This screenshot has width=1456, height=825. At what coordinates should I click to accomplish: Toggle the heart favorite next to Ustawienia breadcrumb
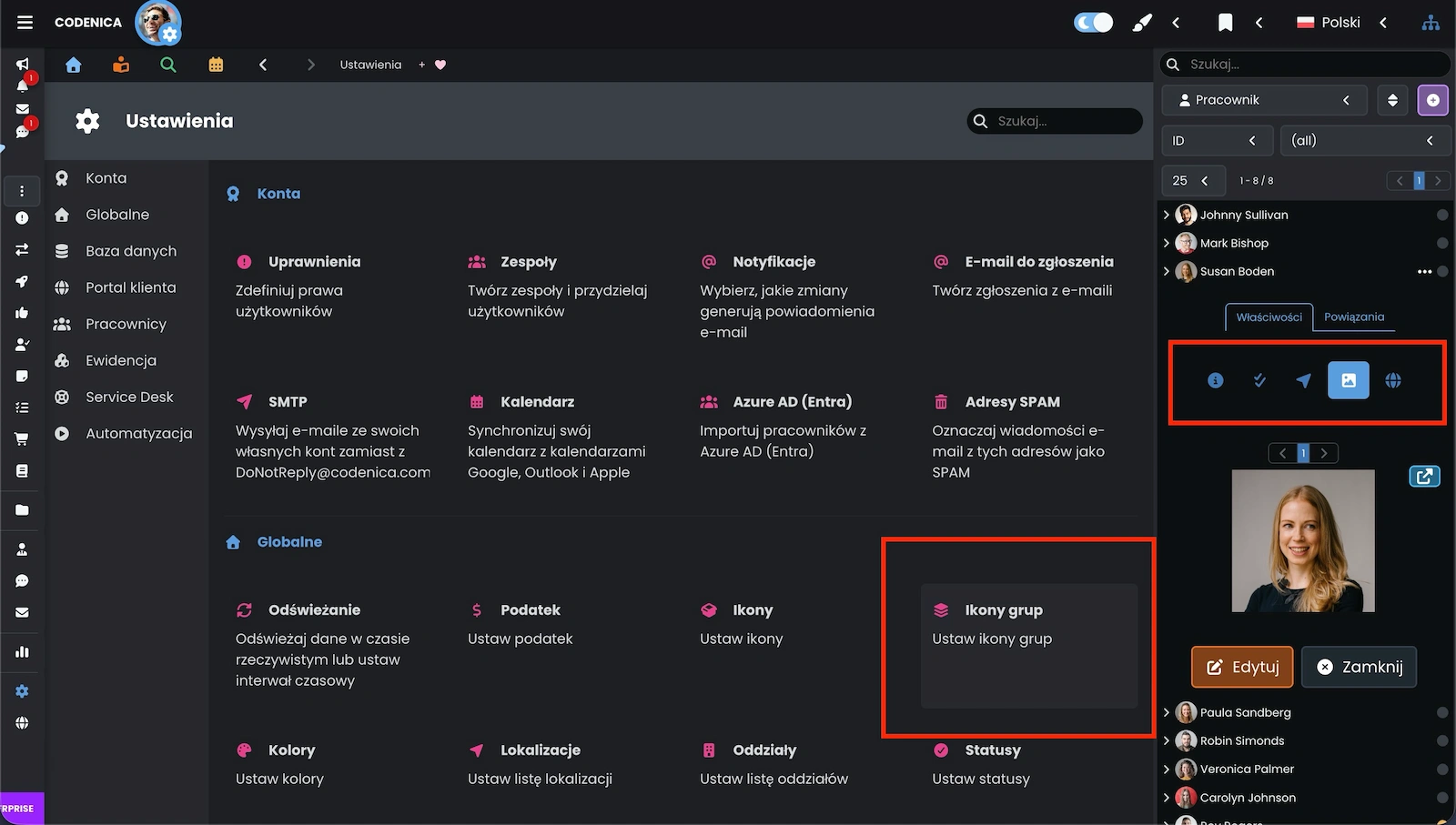[440, 65]
